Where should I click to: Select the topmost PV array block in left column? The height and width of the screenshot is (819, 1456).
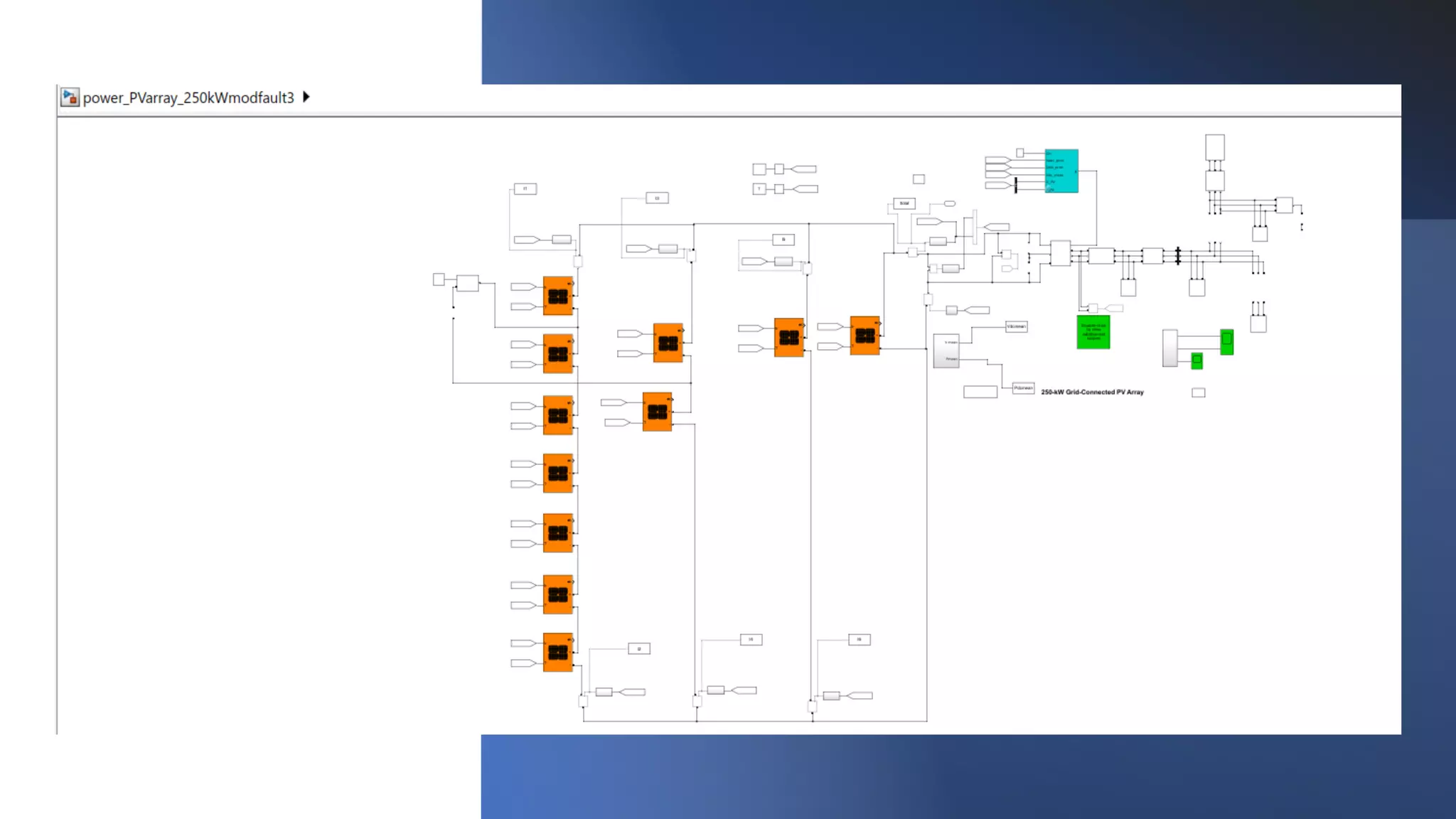[x=557, y=296]
